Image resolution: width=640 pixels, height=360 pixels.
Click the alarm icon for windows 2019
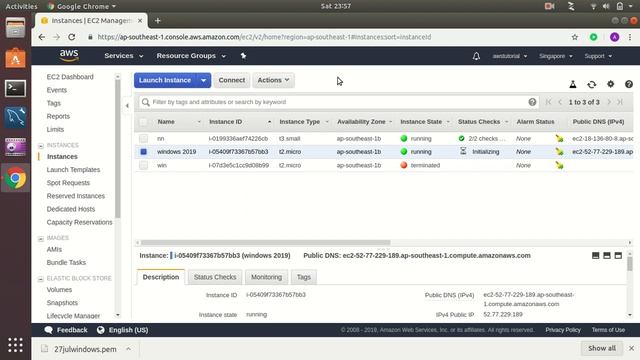pyautogui.click(x=559, y=152)
